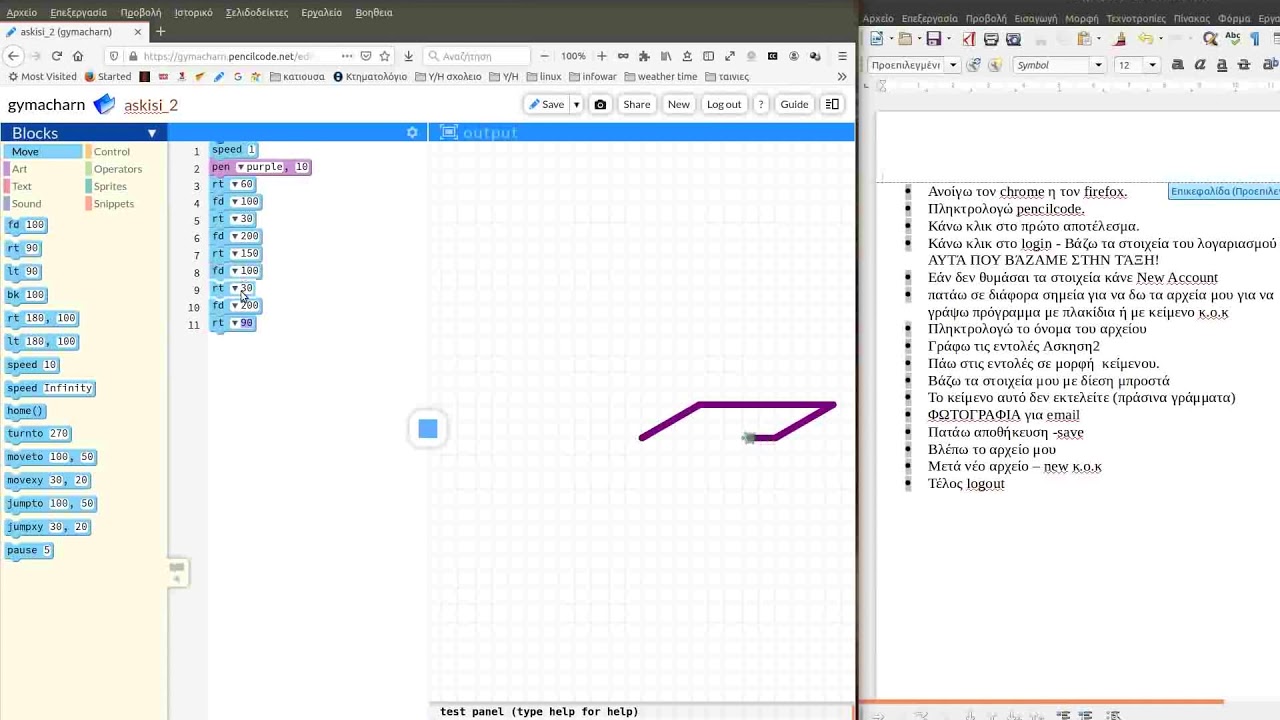Click the Writer Open folder icon
The width and height of the screenshot is (1280, 720).
coord(906,39)
